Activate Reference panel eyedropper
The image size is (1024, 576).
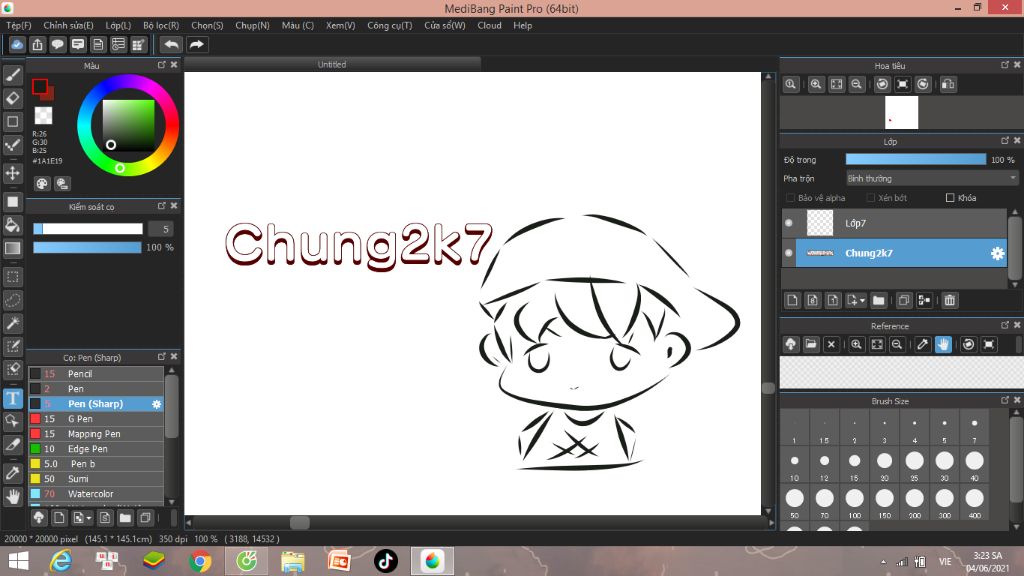pyautogui.click(x=922, y=344)
